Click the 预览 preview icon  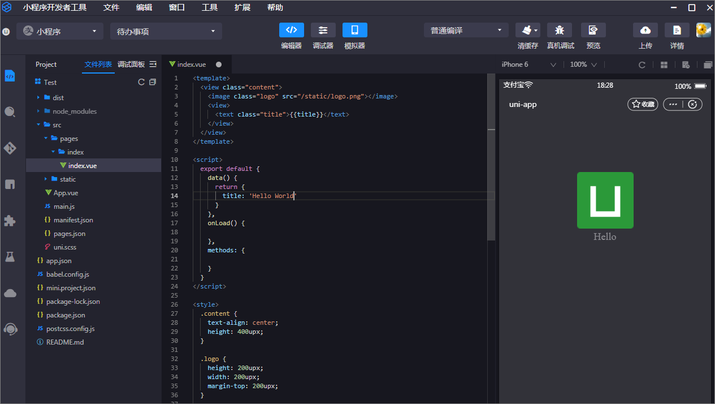[x=593, y=30]
